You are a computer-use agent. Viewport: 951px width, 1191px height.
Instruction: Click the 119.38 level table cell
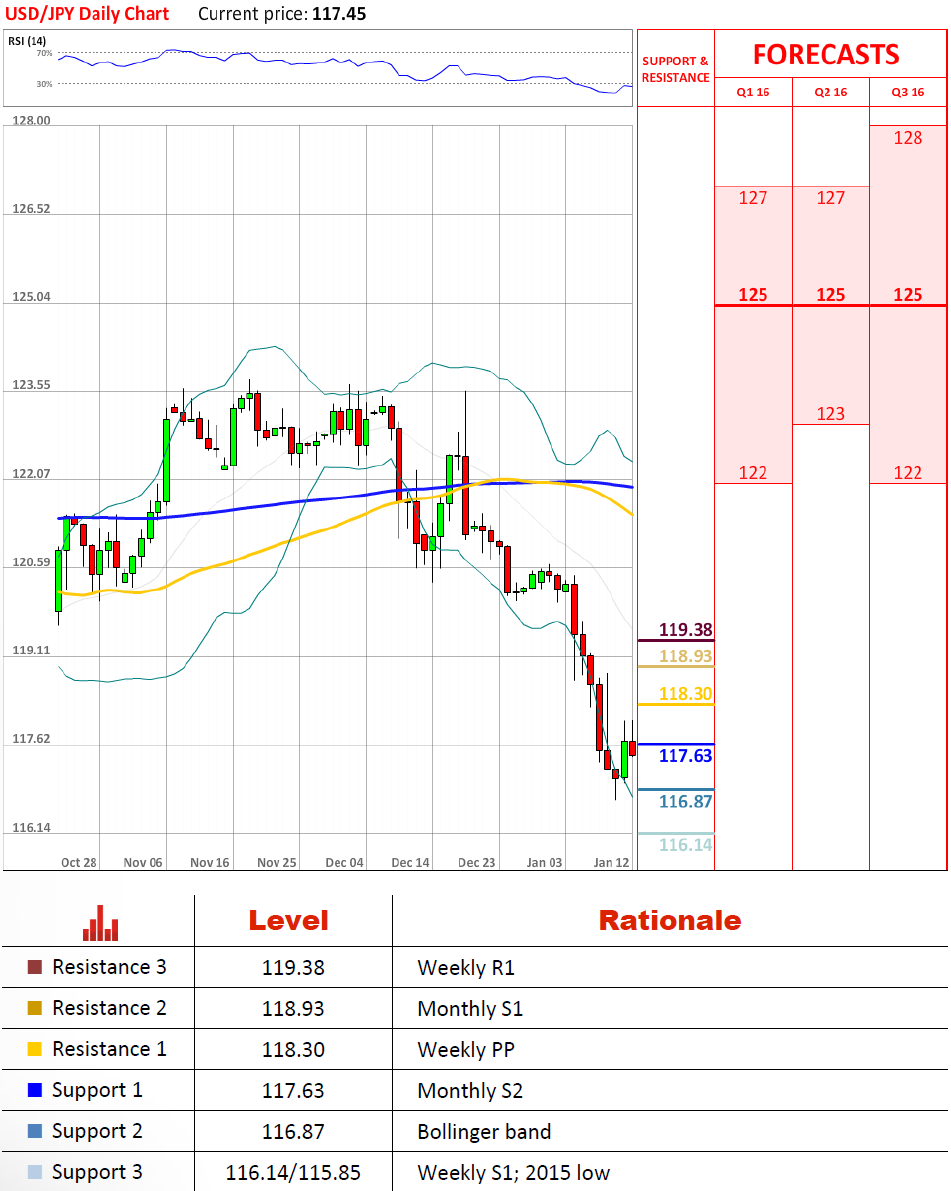tap(293, 968)
